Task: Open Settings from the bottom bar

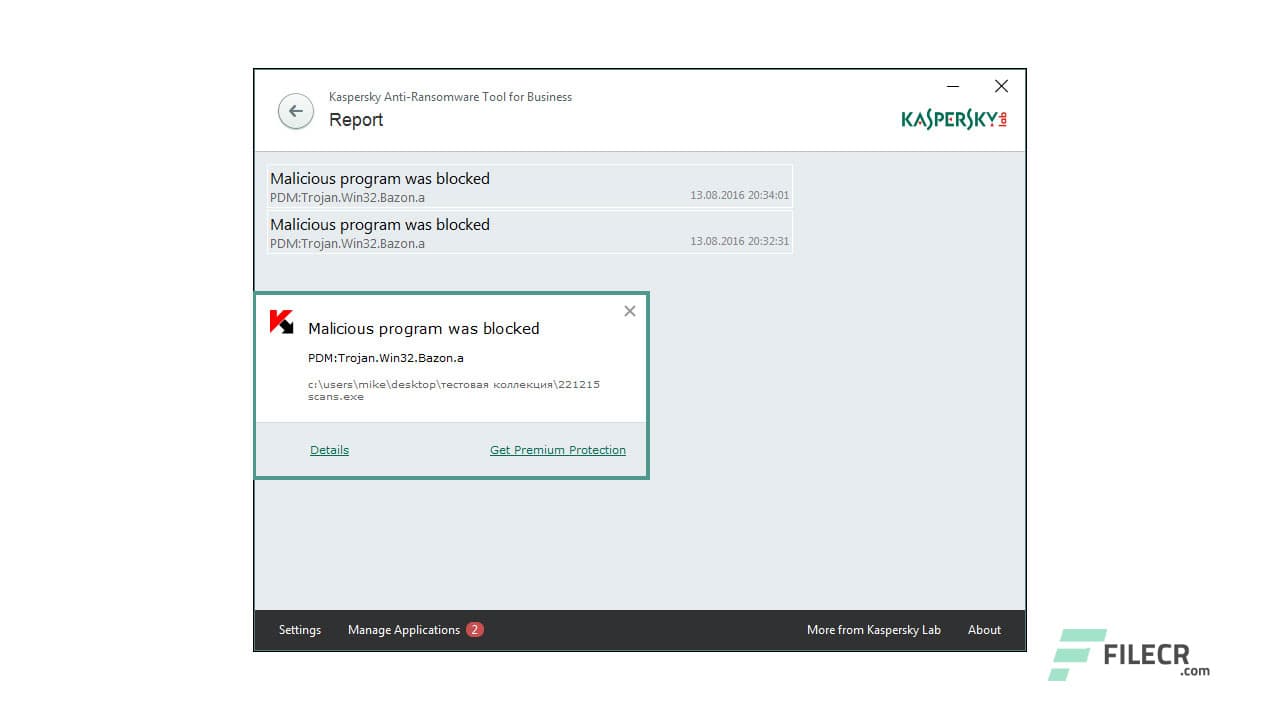Action: click(x=299, y=629)
